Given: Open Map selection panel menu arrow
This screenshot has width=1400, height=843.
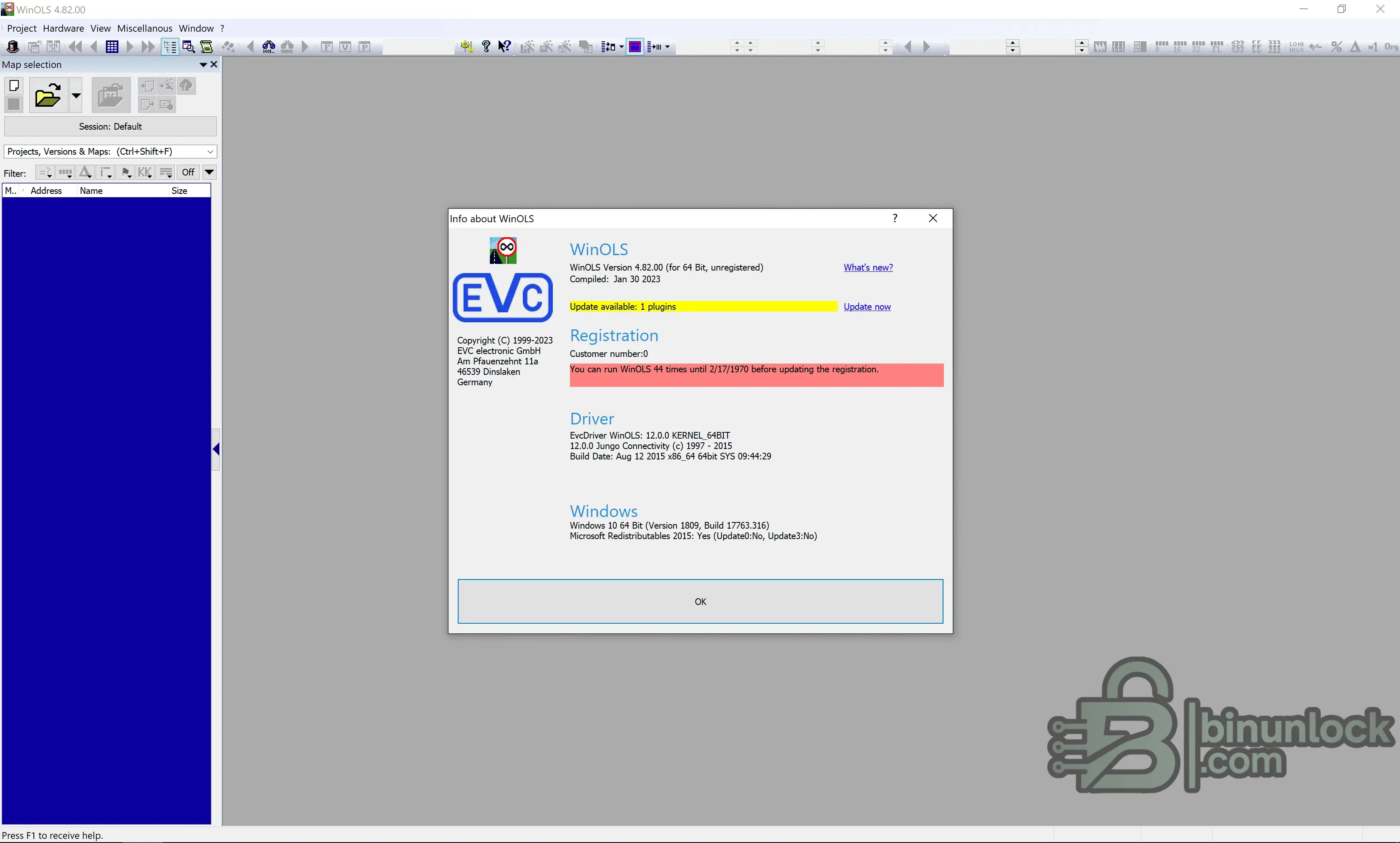Looking at the screenshot, I should (x=203, y=65).
